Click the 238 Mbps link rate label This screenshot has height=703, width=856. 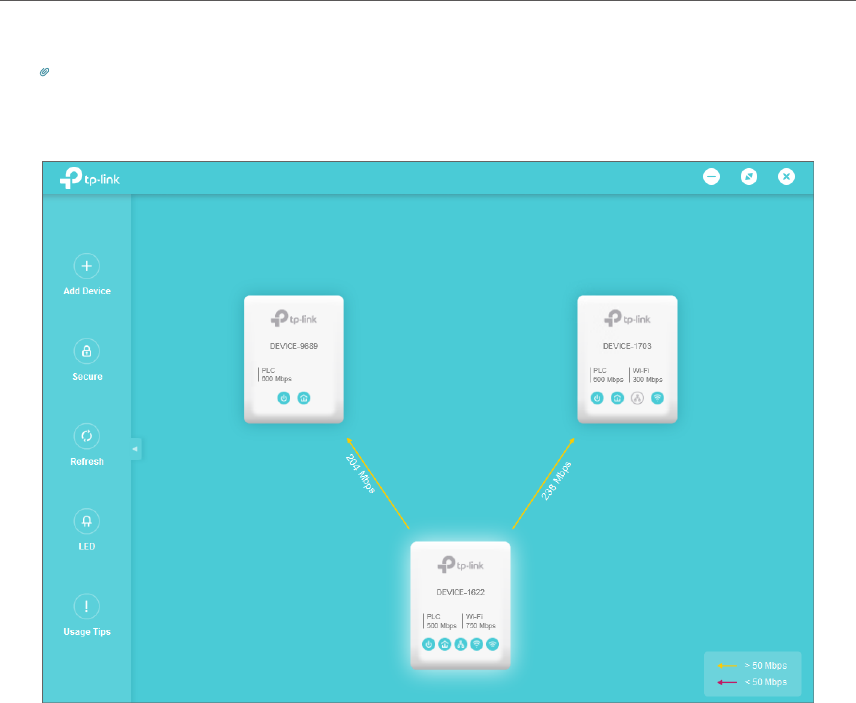pos(556,481)
